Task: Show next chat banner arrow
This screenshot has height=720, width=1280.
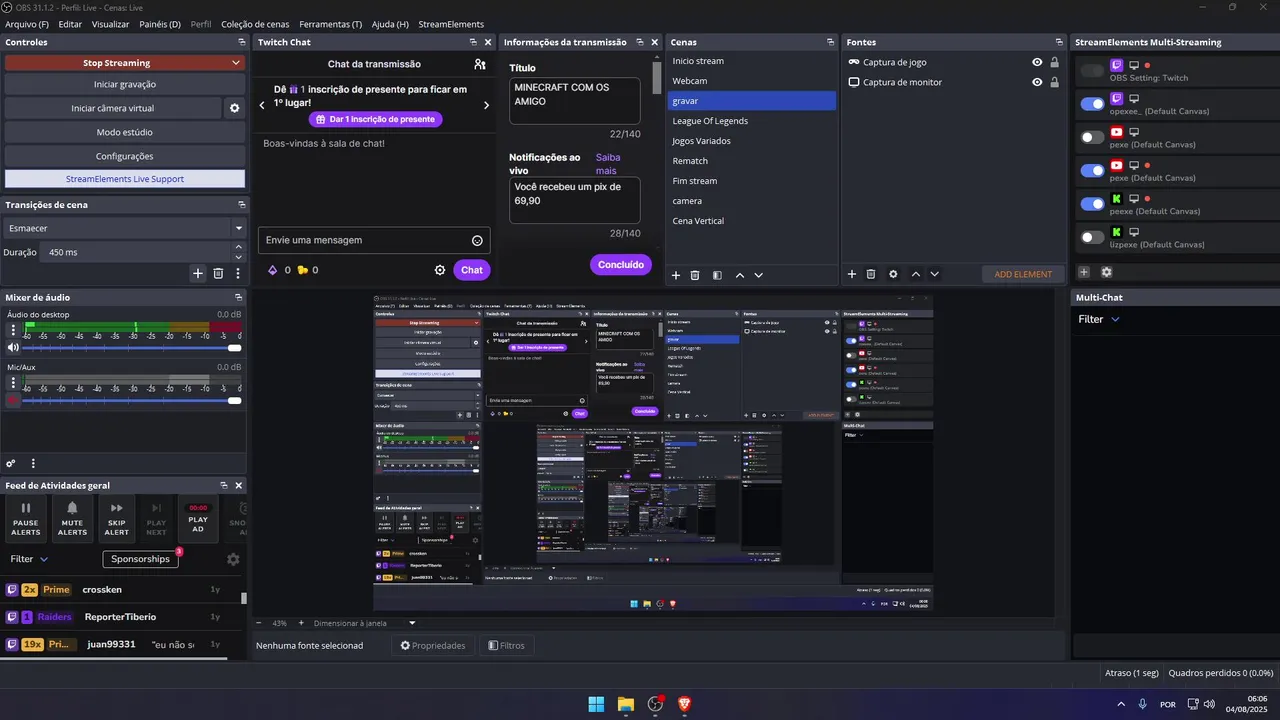Action: [x=487, y=105]
